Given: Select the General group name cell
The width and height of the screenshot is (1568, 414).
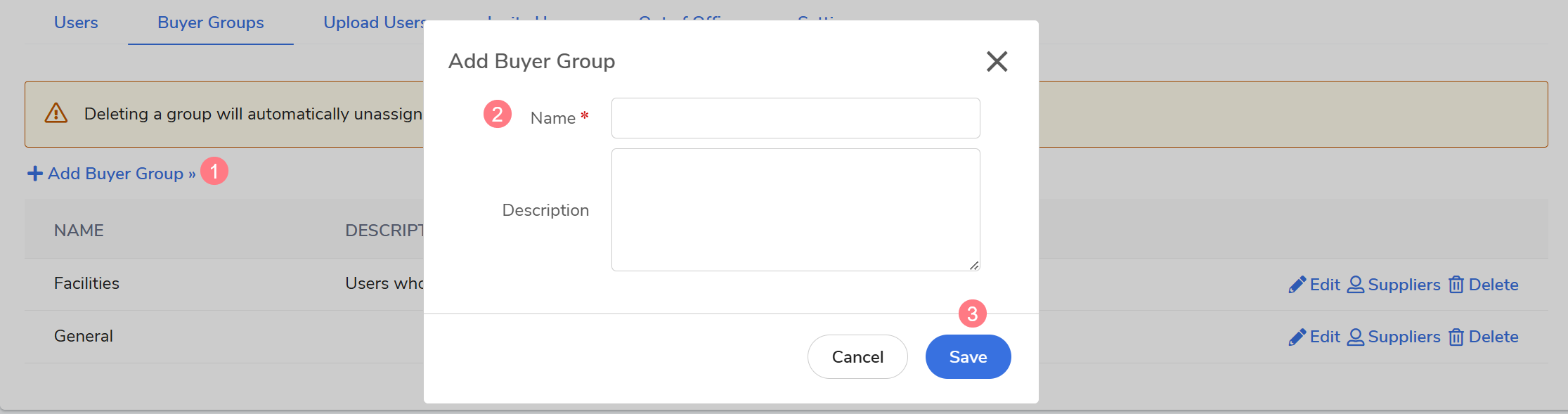Looking at the screenshot, I should 84,336.
